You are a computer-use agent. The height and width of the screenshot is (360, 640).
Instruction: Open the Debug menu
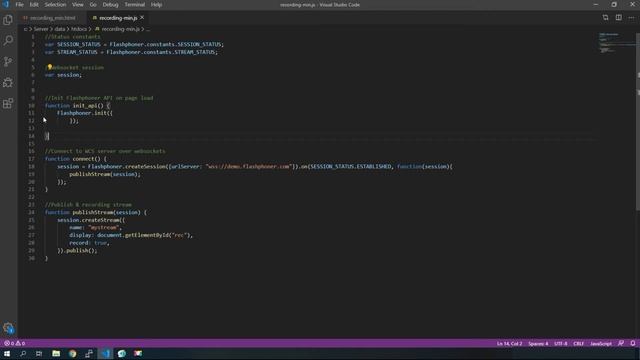pyautogui.click(x=110, y=4)
